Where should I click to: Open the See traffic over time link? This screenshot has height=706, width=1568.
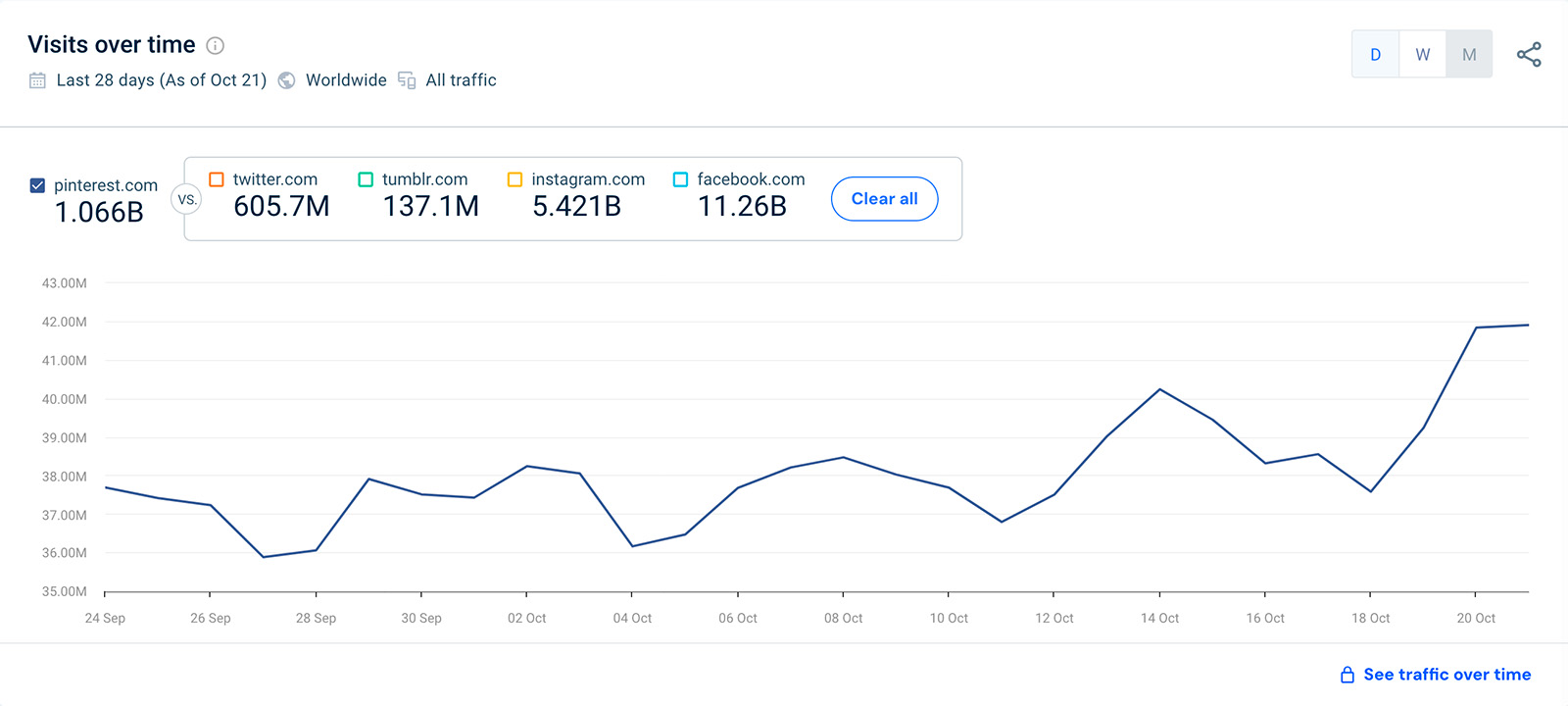point(1446,675)
